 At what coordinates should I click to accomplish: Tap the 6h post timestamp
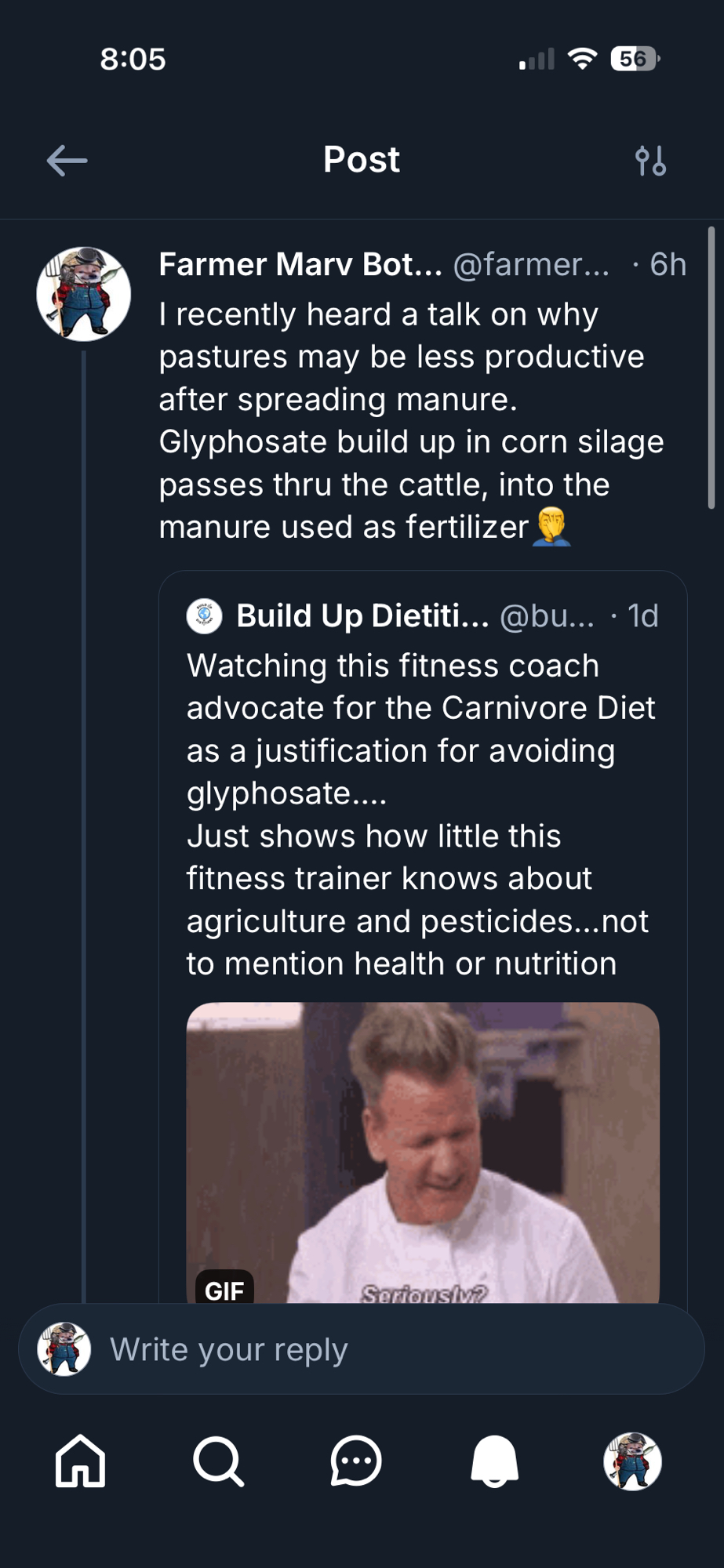[668, 265]
